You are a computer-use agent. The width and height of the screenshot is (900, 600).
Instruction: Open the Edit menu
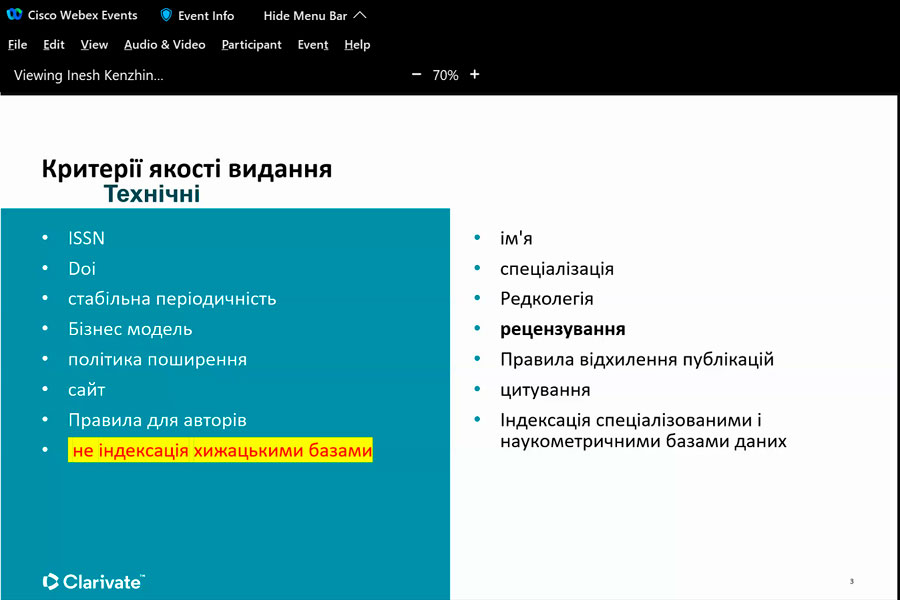coord(53,45)
